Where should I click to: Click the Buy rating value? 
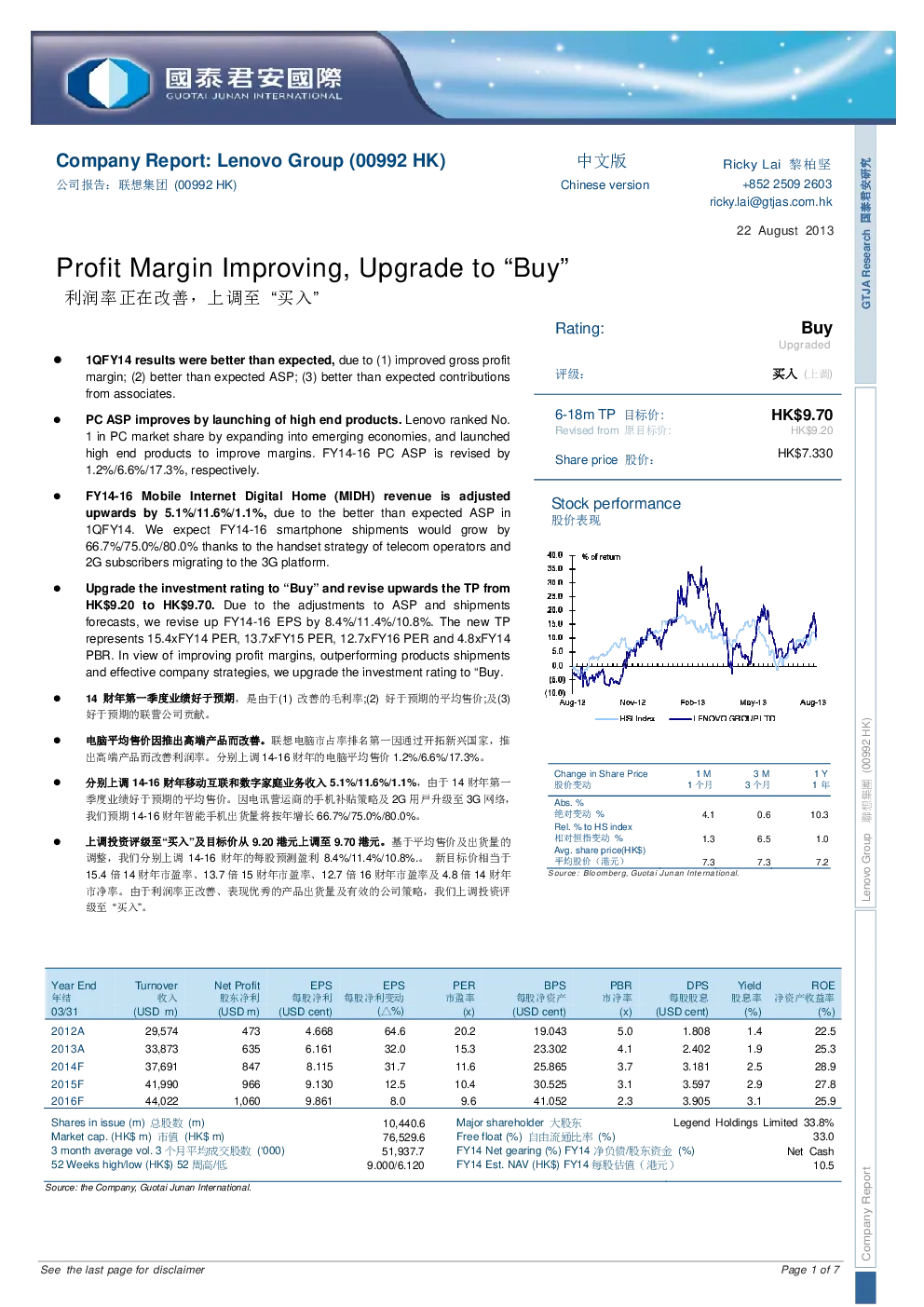pyautogui.click(x=816, y=327)
